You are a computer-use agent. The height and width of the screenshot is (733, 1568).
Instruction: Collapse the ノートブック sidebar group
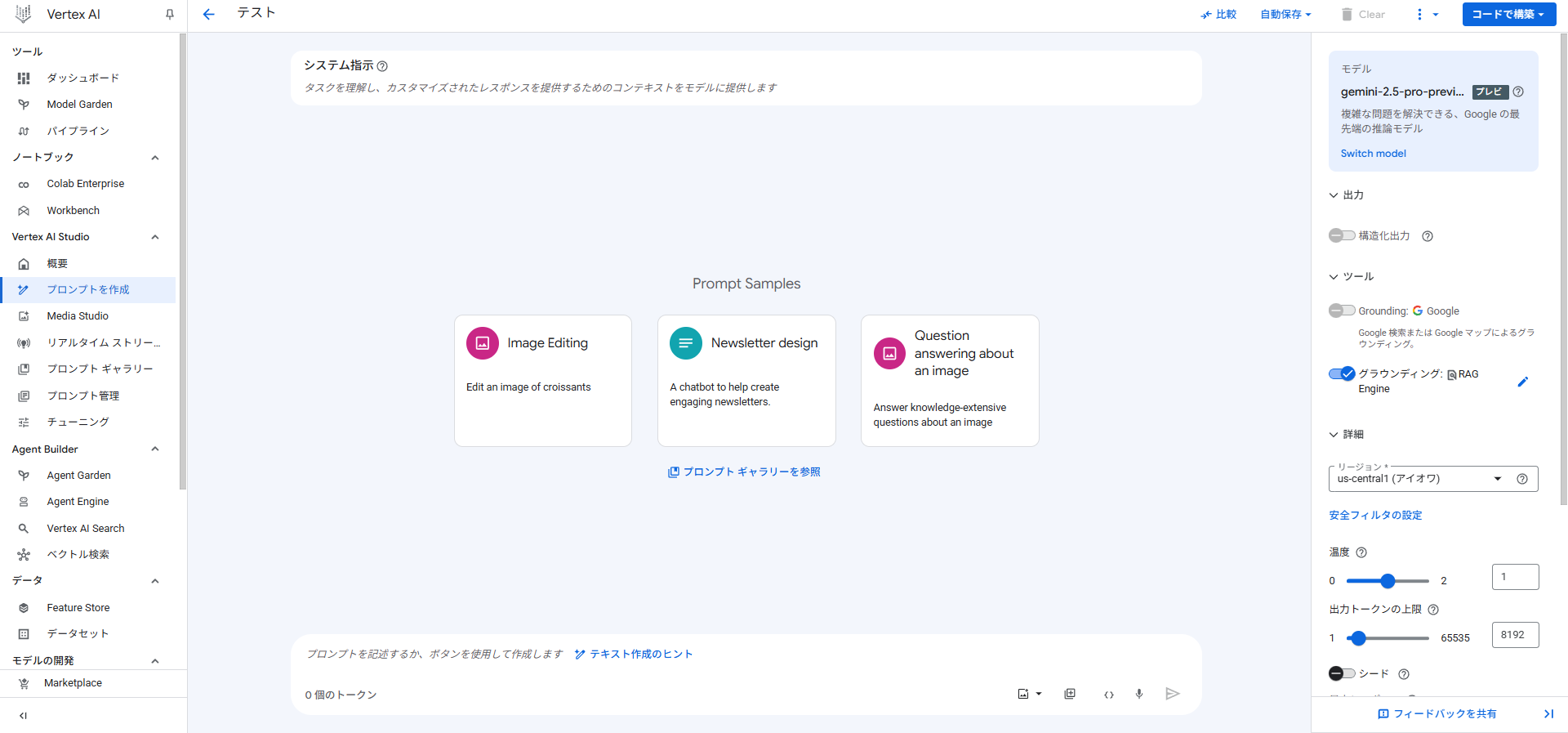click(x=155, y=158)
